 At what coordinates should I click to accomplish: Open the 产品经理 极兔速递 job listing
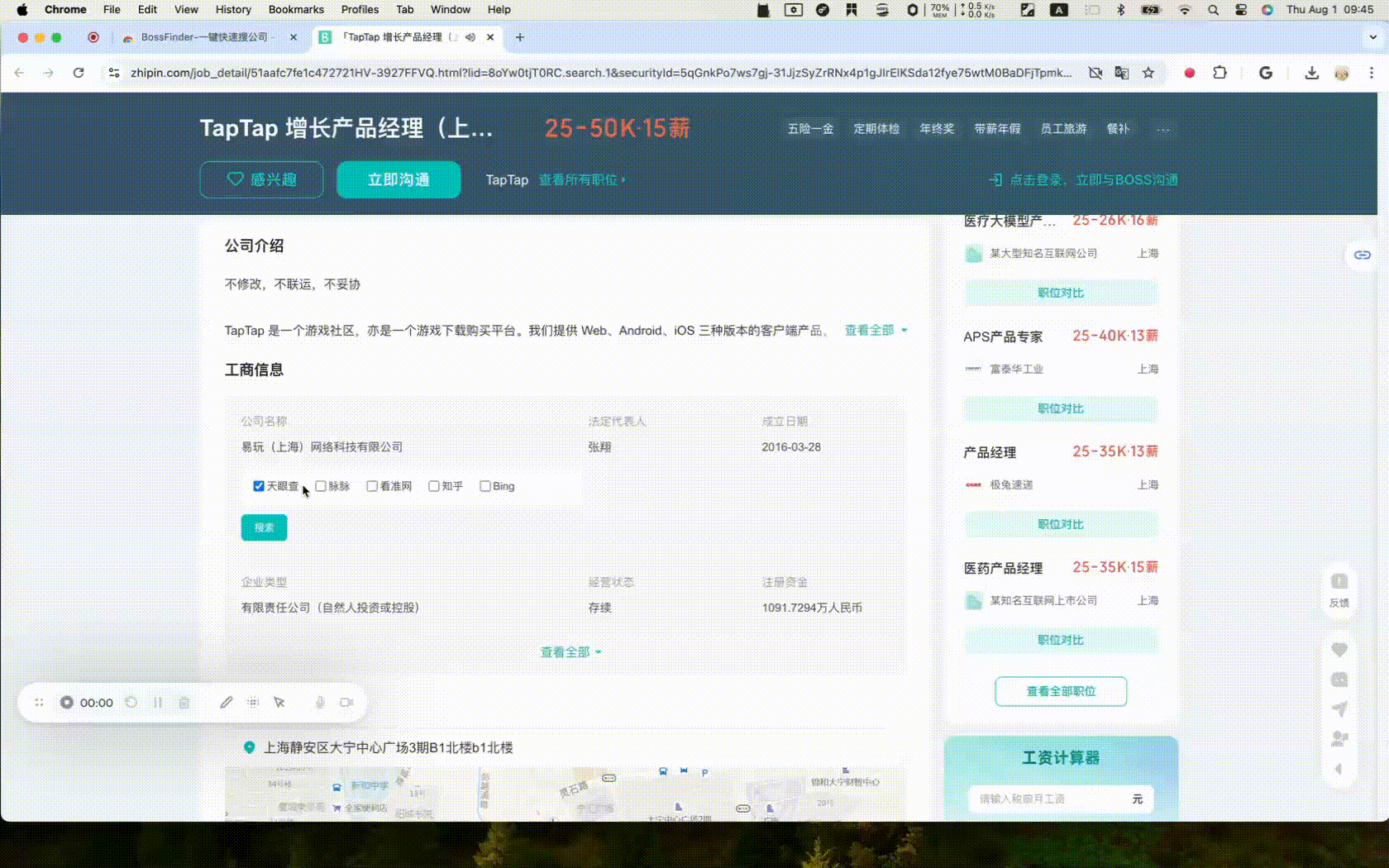[x=990, y=452]
